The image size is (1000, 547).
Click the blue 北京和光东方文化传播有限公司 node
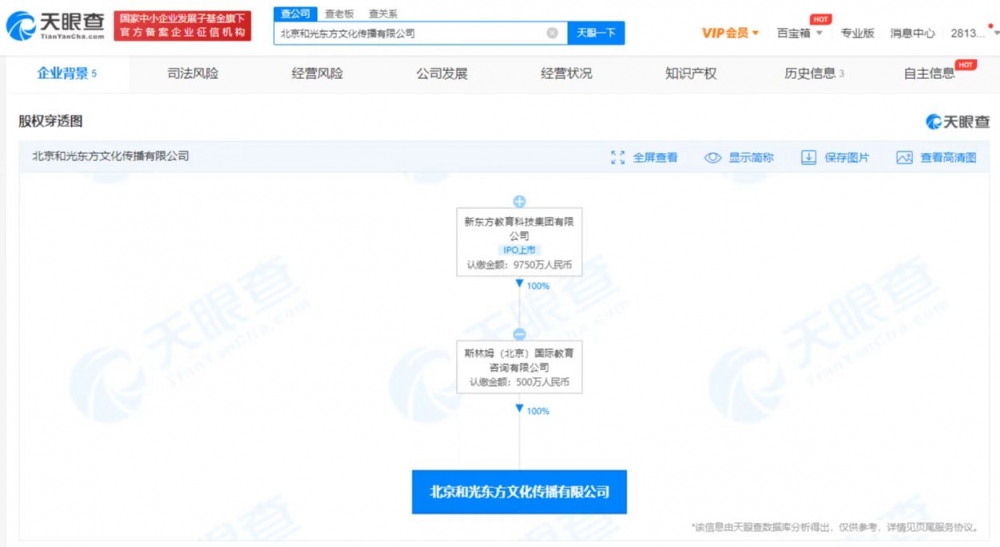(x=519, y=492)
